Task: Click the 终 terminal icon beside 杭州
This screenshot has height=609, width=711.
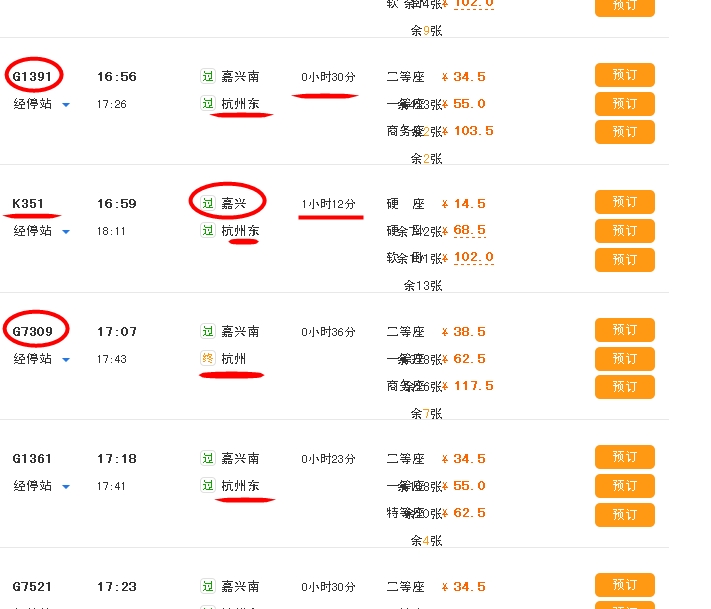Action: (208, 358)
